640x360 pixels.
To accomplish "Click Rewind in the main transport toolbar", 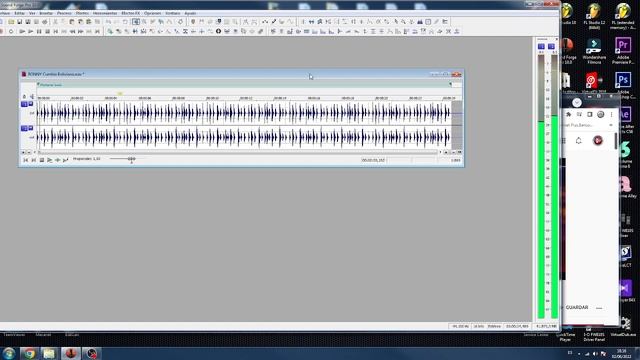I will point(72,31).
